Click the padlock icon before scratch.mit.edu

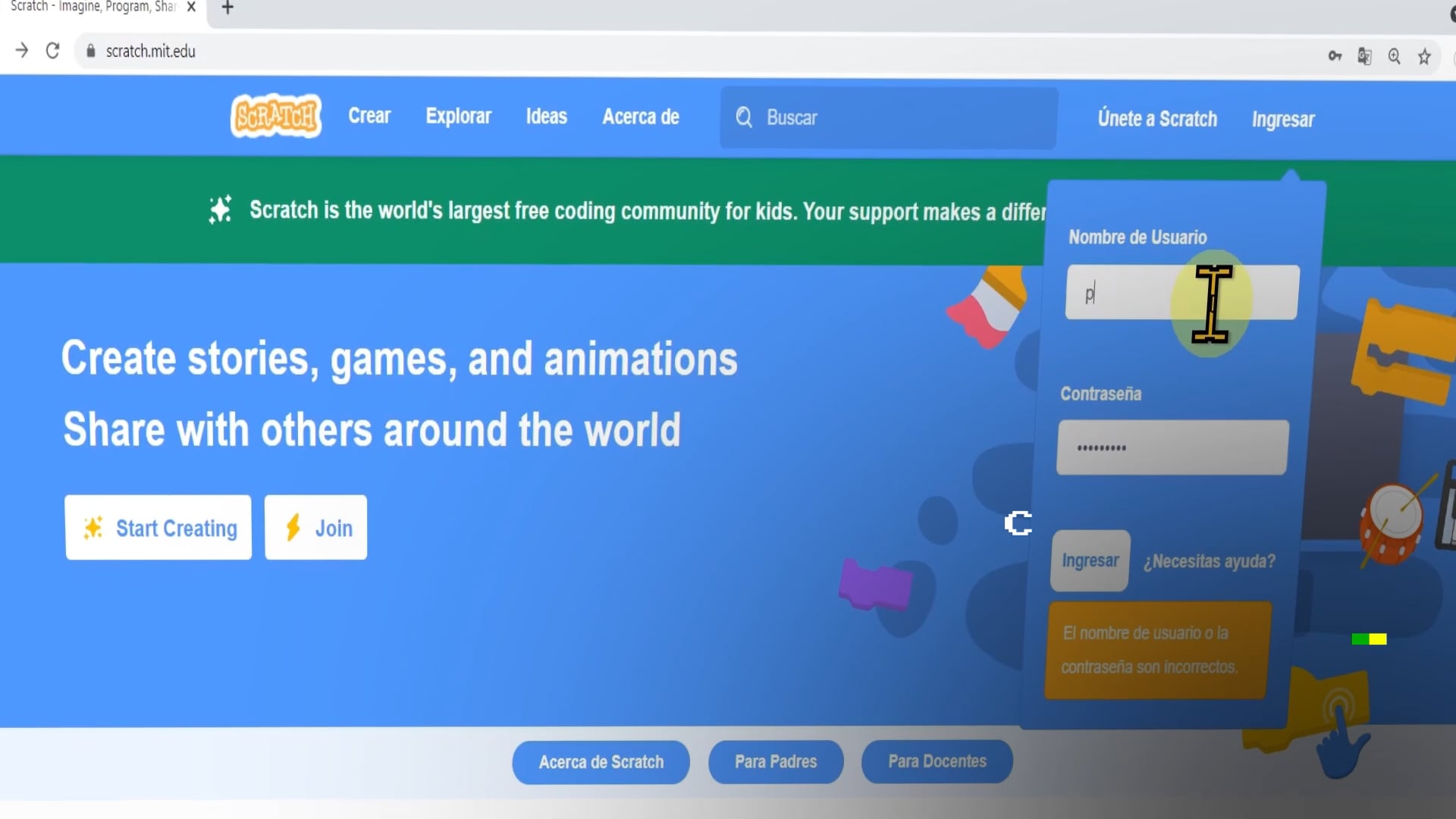click(89, 51)
